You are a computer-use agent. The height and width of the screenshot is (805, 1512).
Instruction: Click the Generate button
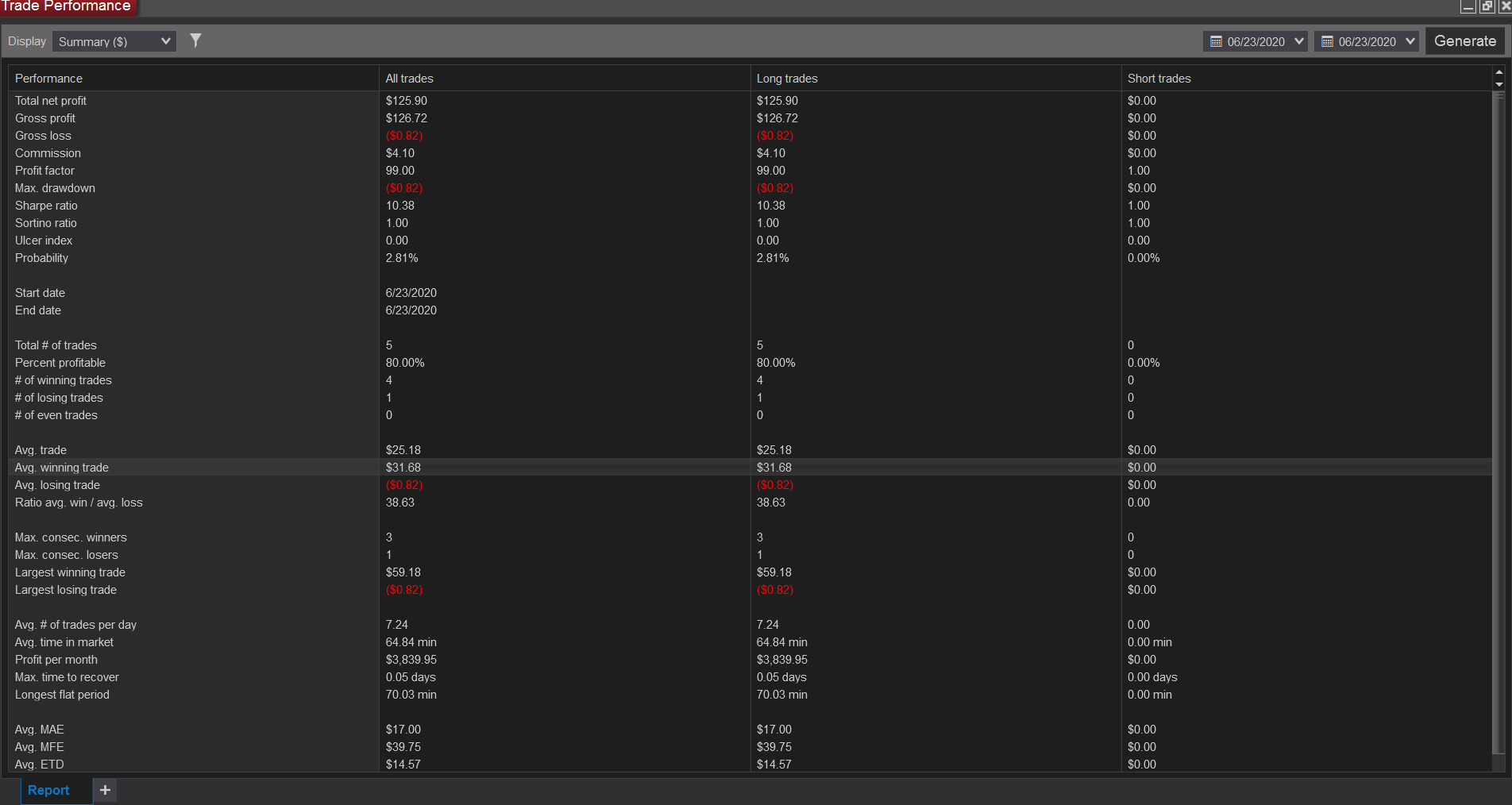coord(1464,41)
